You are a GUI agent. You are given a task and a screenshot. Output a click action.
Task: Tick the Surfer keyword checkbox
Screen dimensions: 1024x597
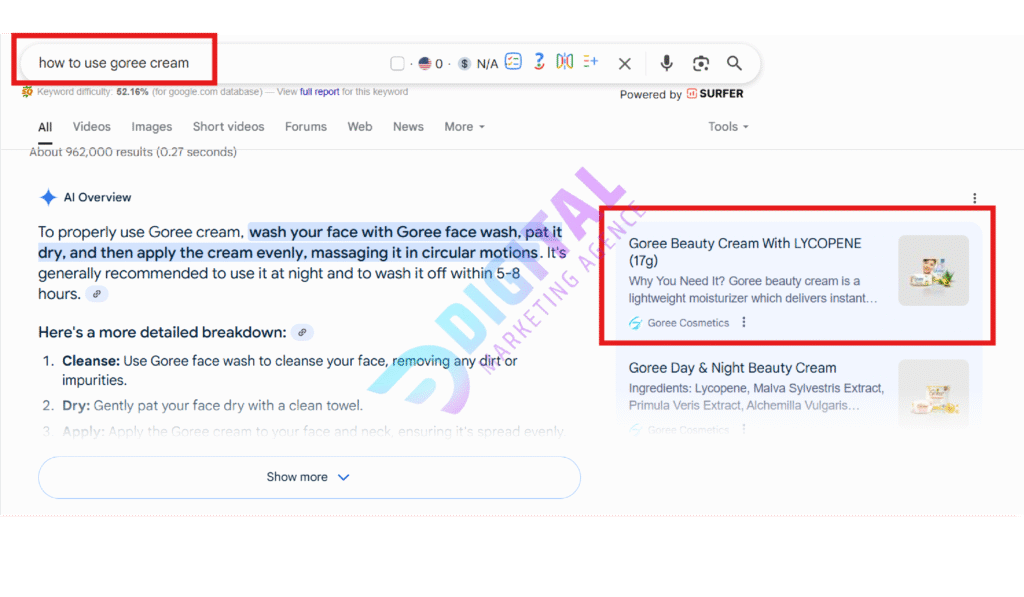tap(397, 64)
